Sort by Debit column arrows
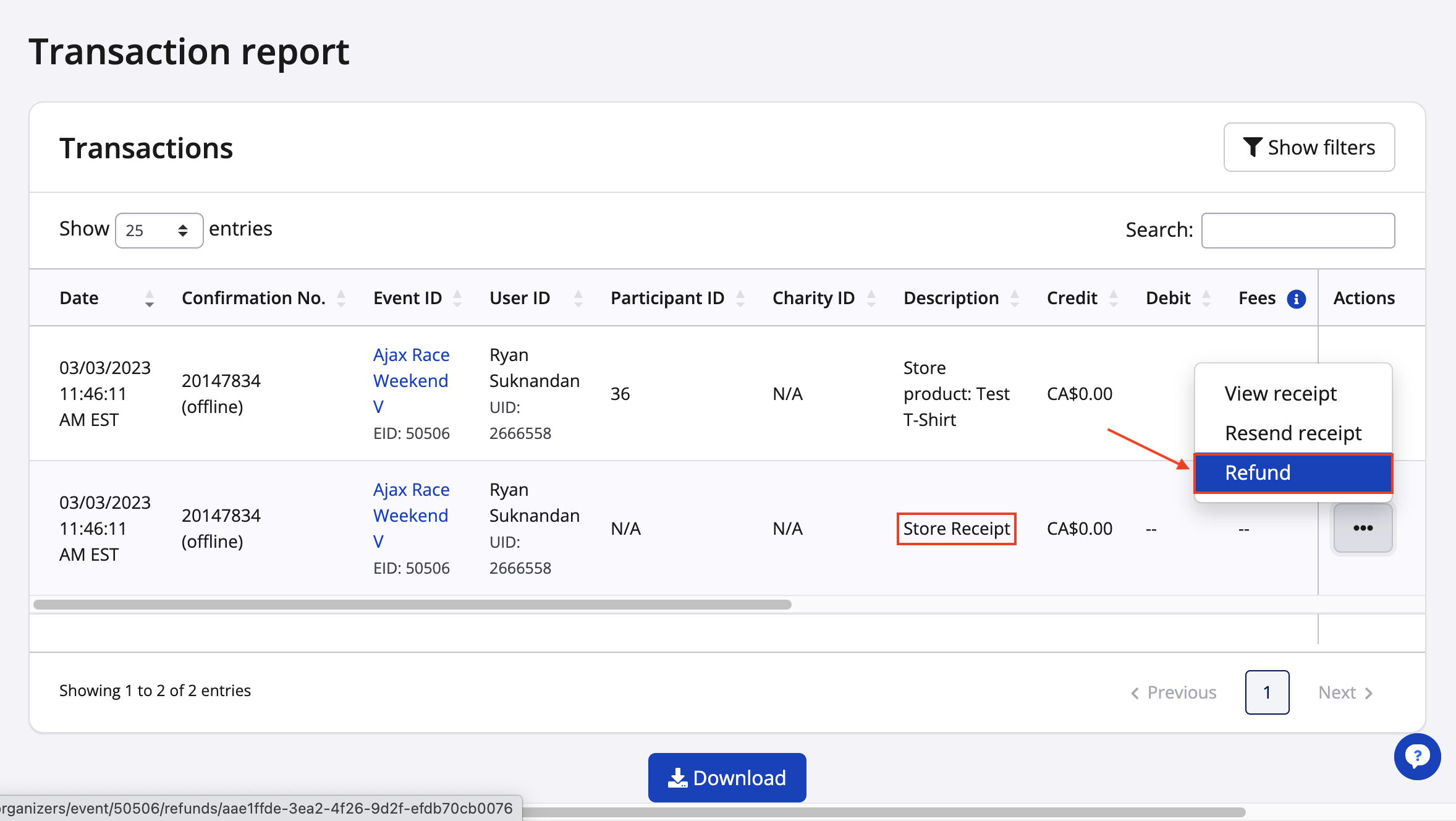 (x=1206, y=299)
